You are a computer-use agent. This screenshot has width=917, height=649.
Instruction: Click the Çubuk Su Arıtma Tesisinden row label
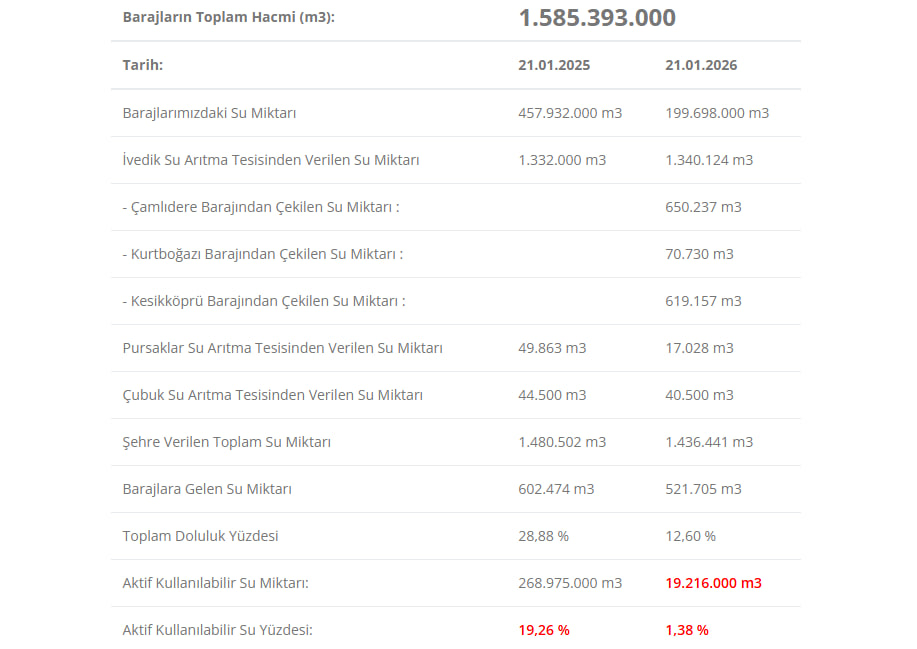(x=272, y=395)
